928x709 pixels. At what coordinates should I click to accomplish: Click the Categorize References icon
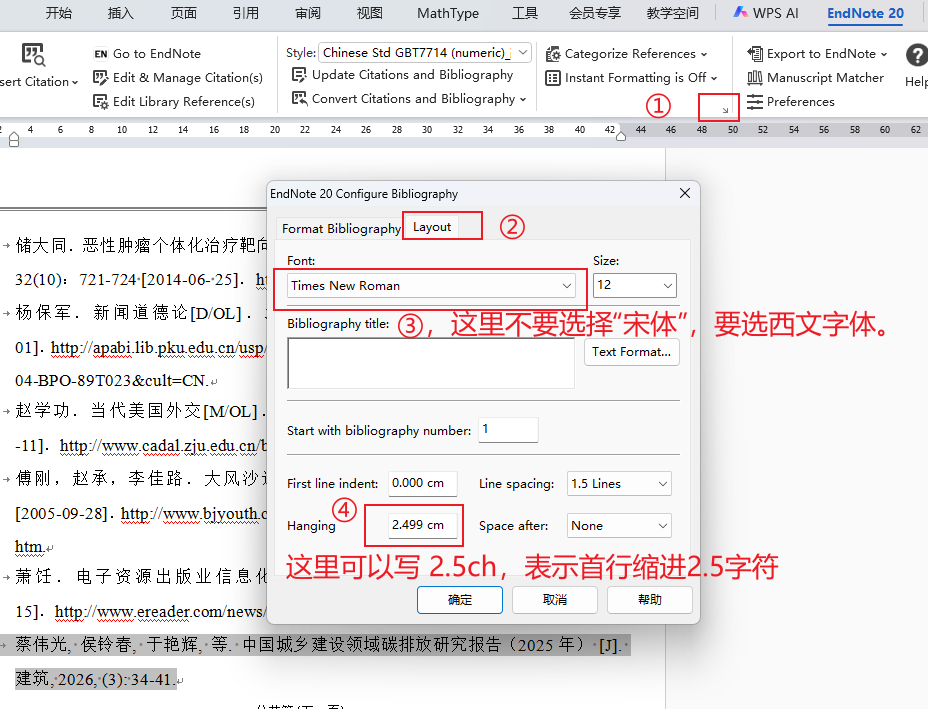(x=553, y=54)
